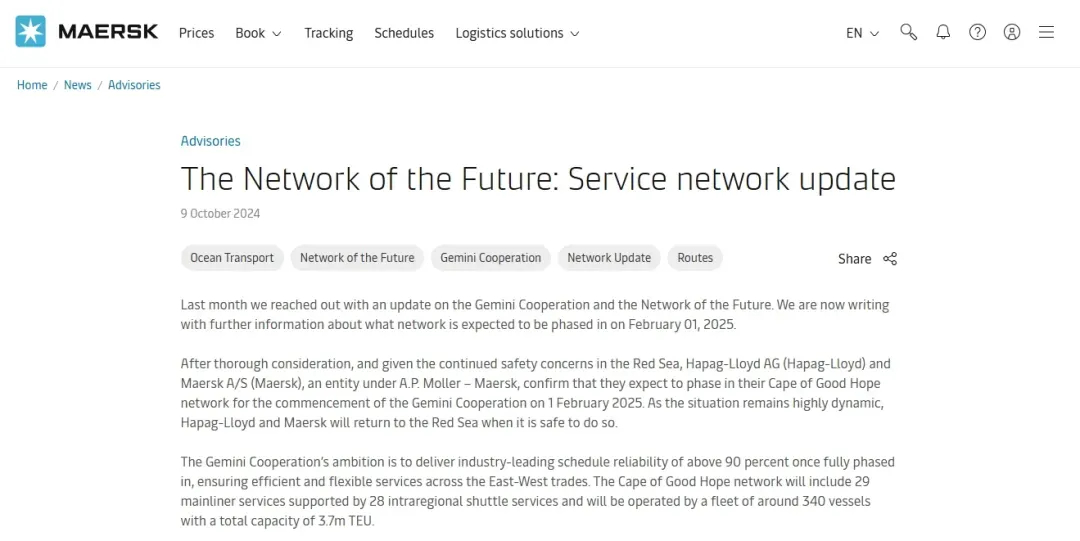This screenshot has height=541, width=1080.
Task: Click the share network icon
Action: [x=890, y=258]
